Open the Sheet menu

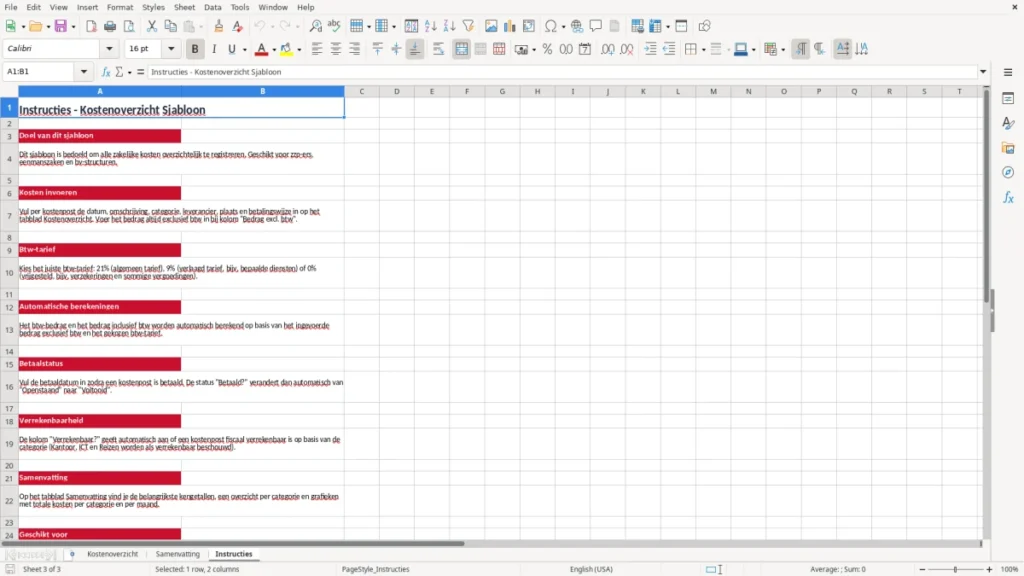[x=184, y=7]
